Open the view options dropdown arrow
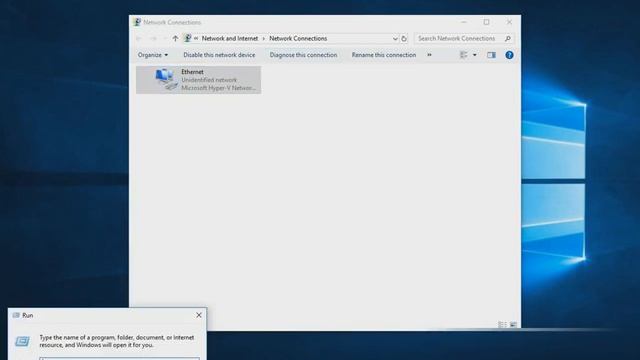The image size is (640, 360). click(475, 55)
